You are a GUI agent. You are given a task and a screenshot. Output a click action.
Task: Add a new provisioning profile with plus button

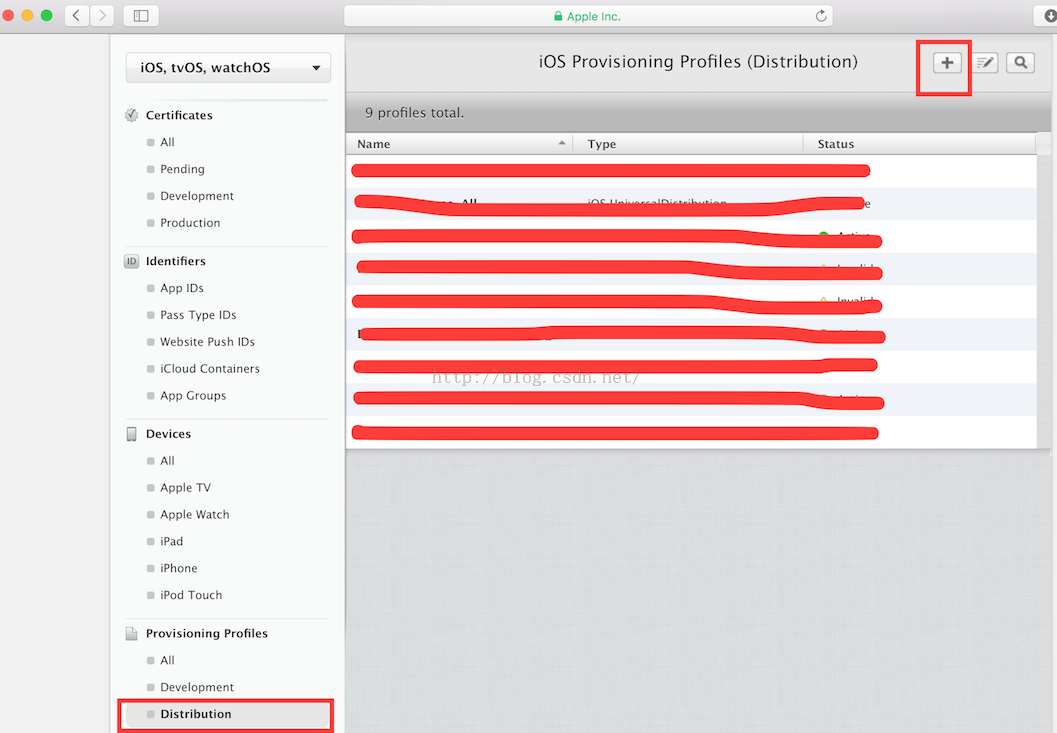(946, 63)
